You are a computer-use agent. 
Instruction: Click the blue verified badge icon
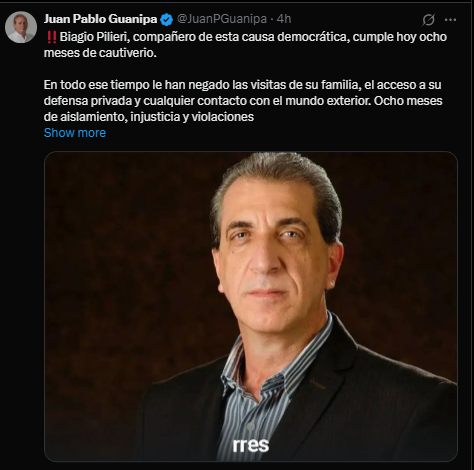click(166, 20)
